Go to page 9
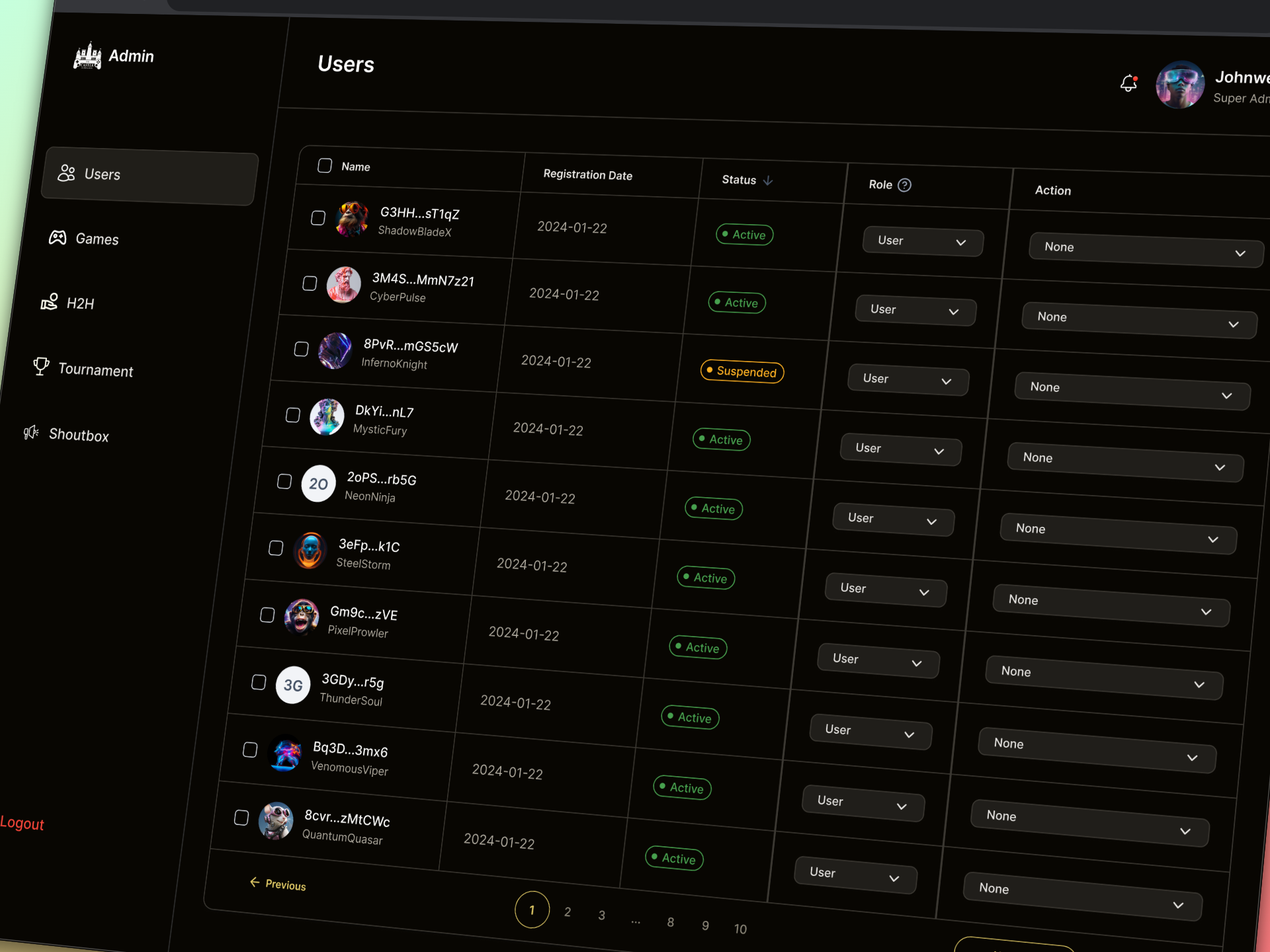The image size is (1270, 952). tap(705, 925)
